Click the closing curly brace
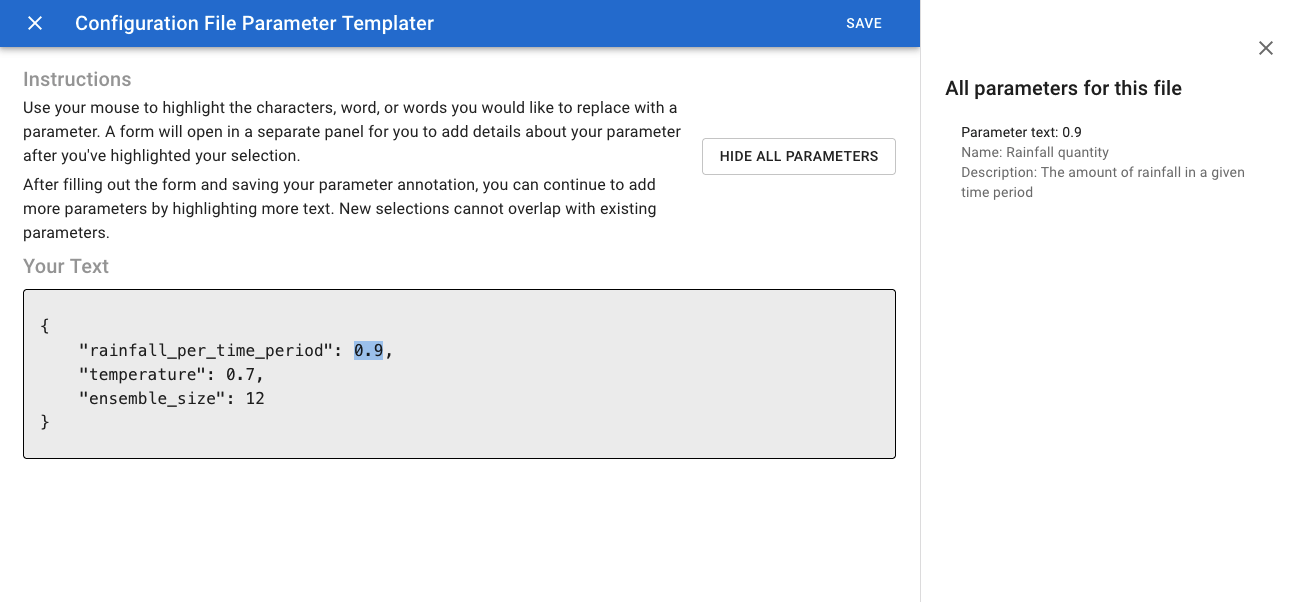Viewport: 1313px width, 602px height. (x=45, y=422)
